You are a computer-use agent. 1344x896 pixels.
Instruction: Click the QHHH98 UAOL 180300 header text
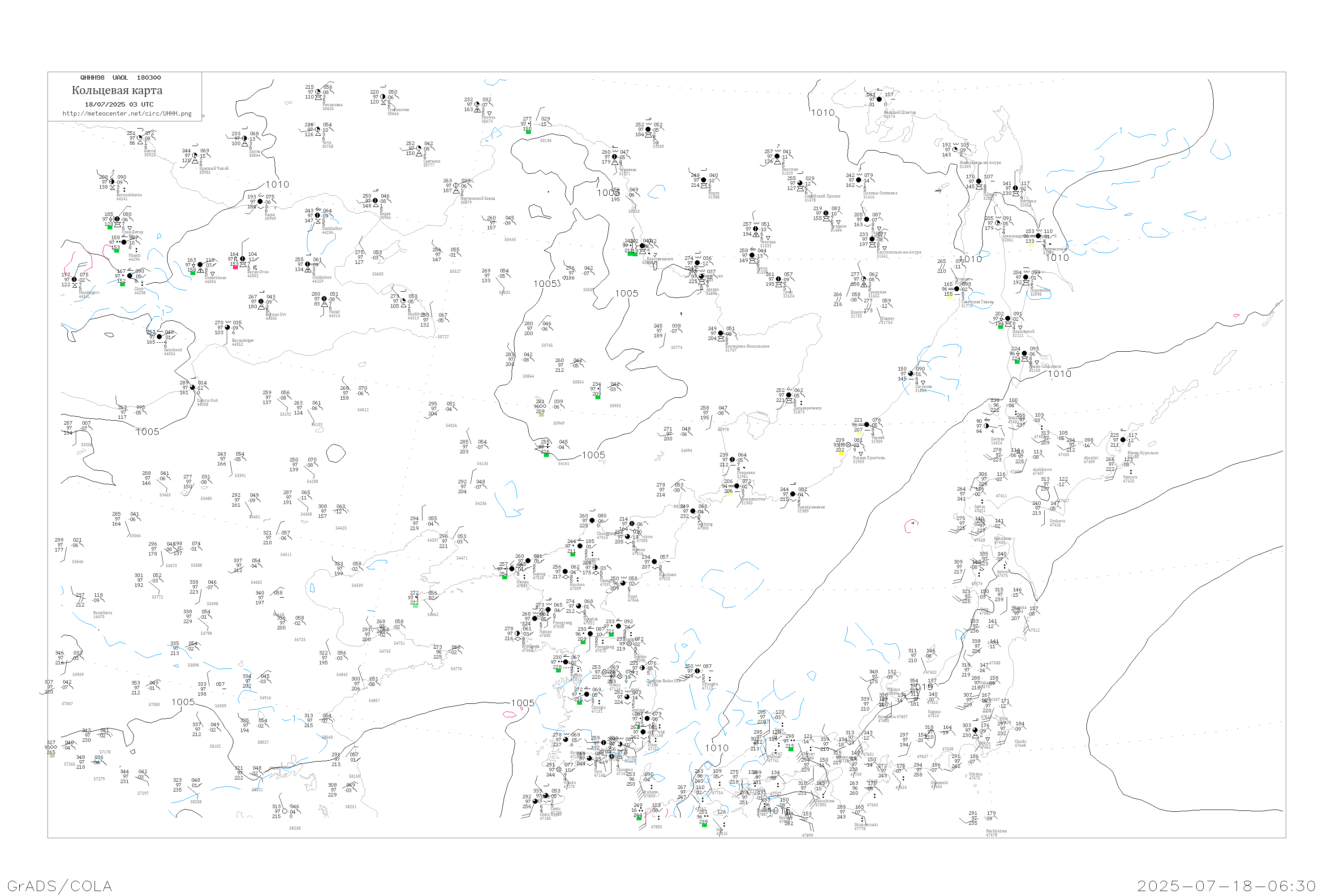tap(121, 78)
